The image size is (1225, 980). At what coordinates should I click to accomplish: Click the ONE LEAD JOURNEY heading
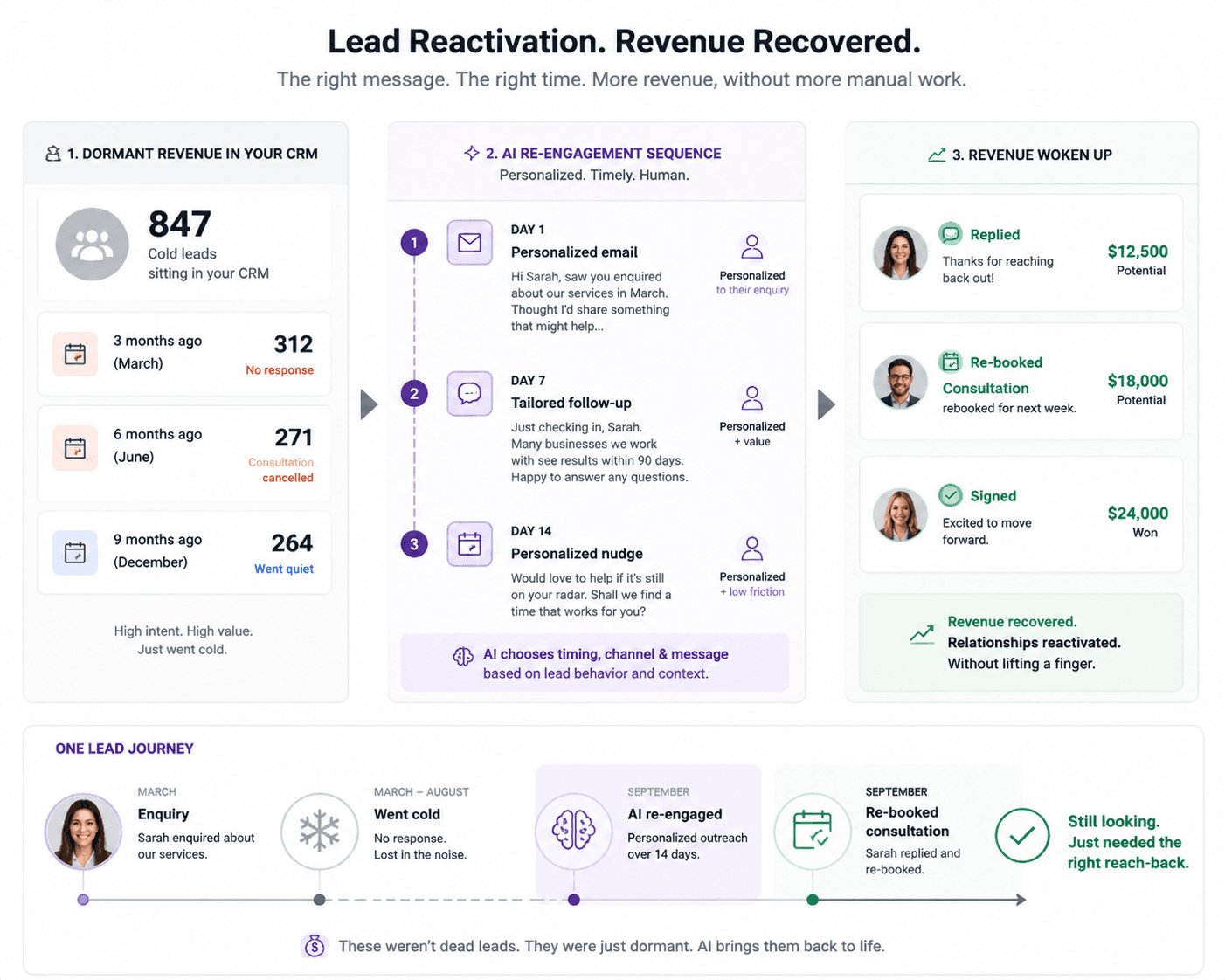(x=124, y=749)
